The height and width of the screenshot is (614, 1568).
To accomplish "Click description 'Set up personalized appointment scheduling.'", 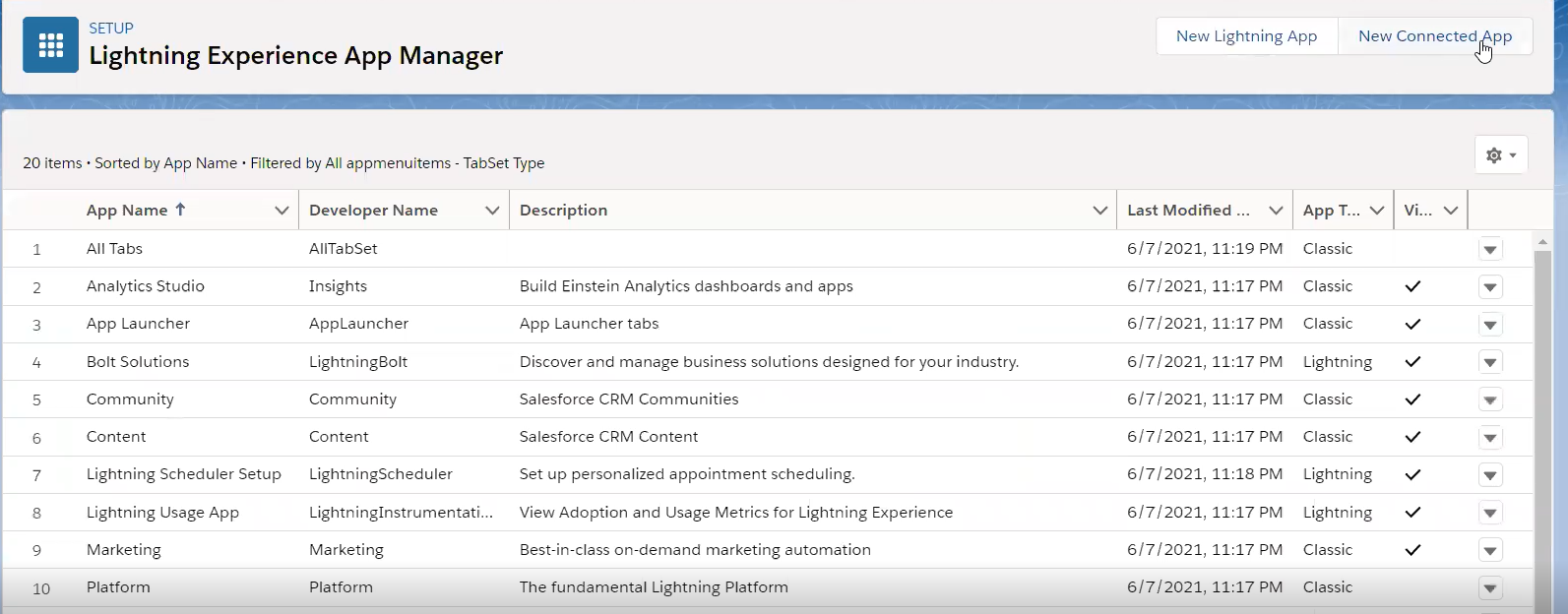I will 687,474.
